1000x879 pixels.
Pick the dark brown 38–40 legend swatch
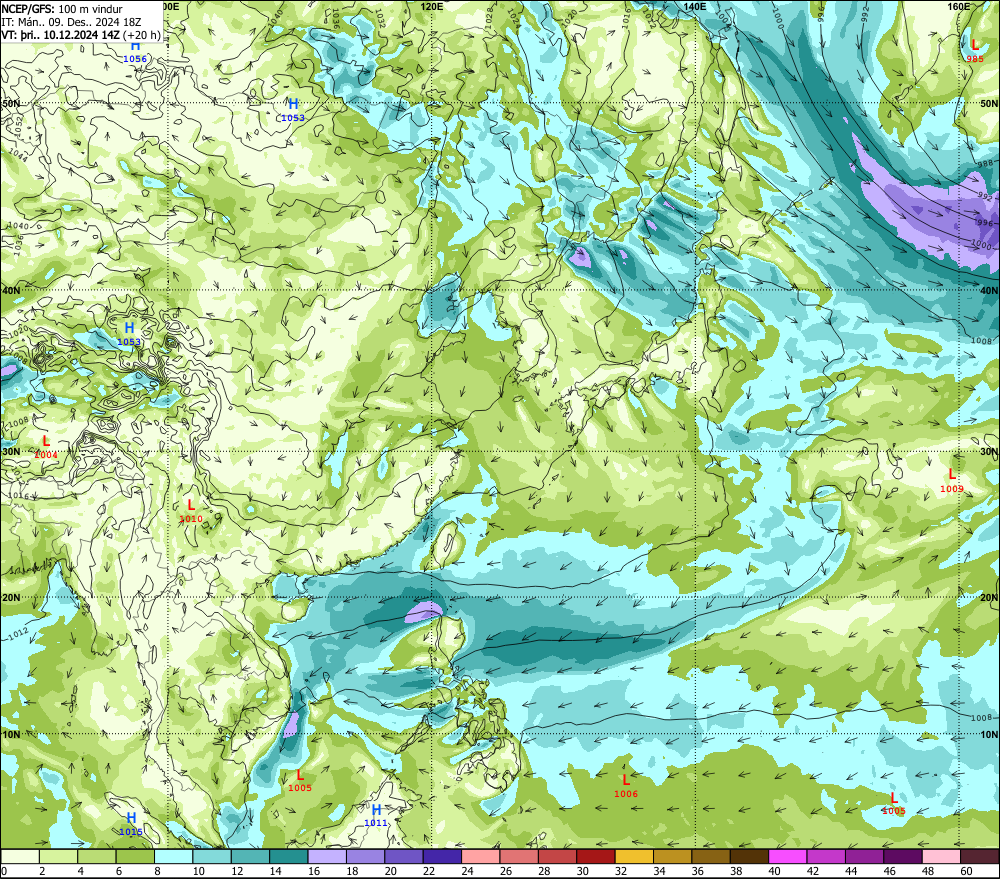click(x=750, y=856)
